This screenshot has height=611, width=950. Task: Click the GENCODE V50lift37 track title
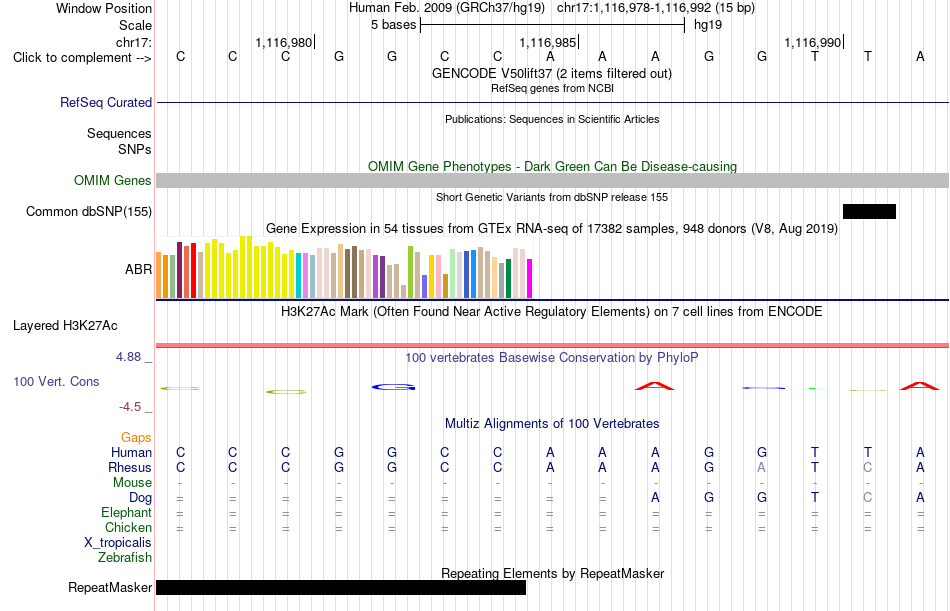(x=551, y=73)
